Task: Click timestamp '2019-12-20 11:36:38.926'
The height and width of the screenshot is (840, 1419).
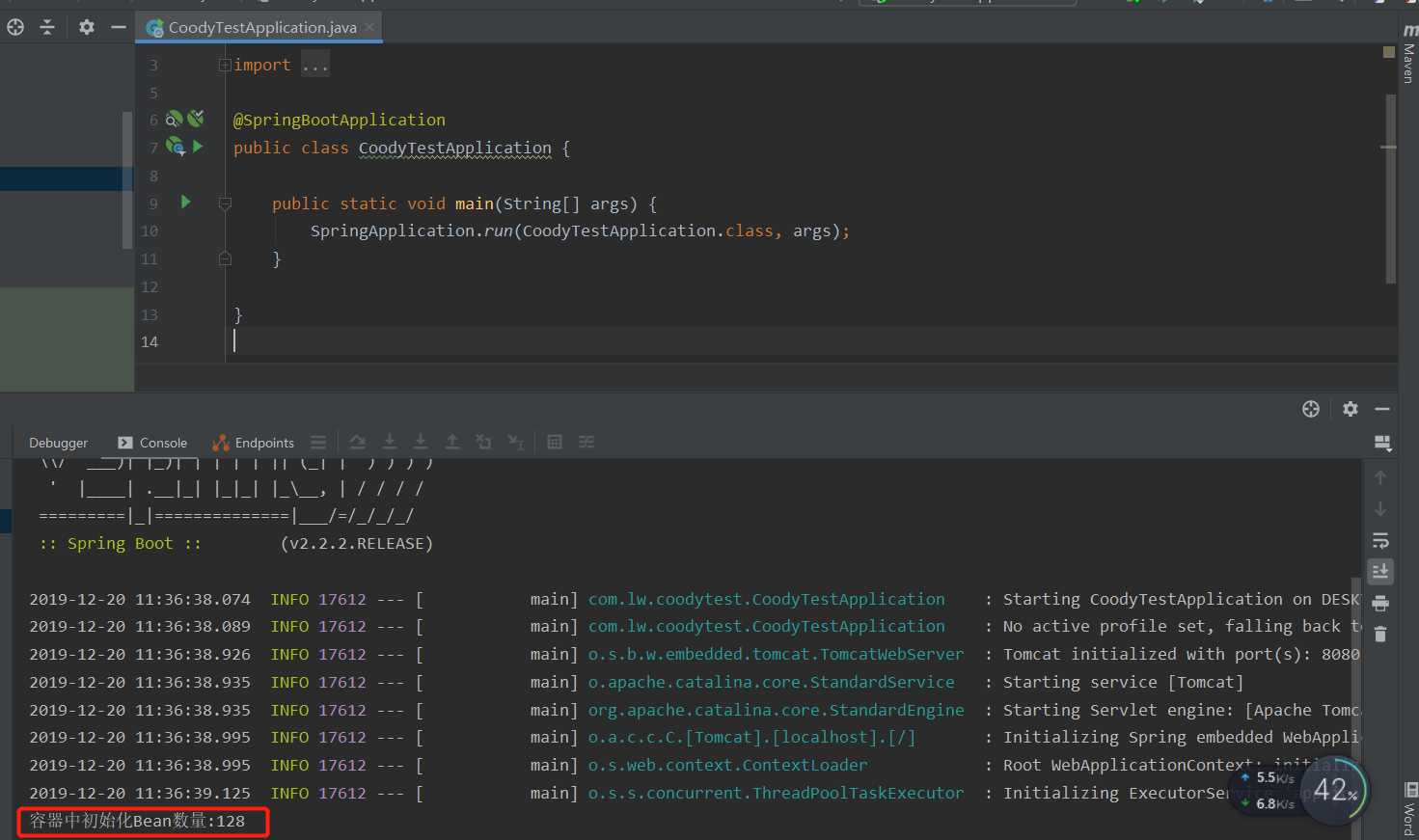Action: (140, 654)
